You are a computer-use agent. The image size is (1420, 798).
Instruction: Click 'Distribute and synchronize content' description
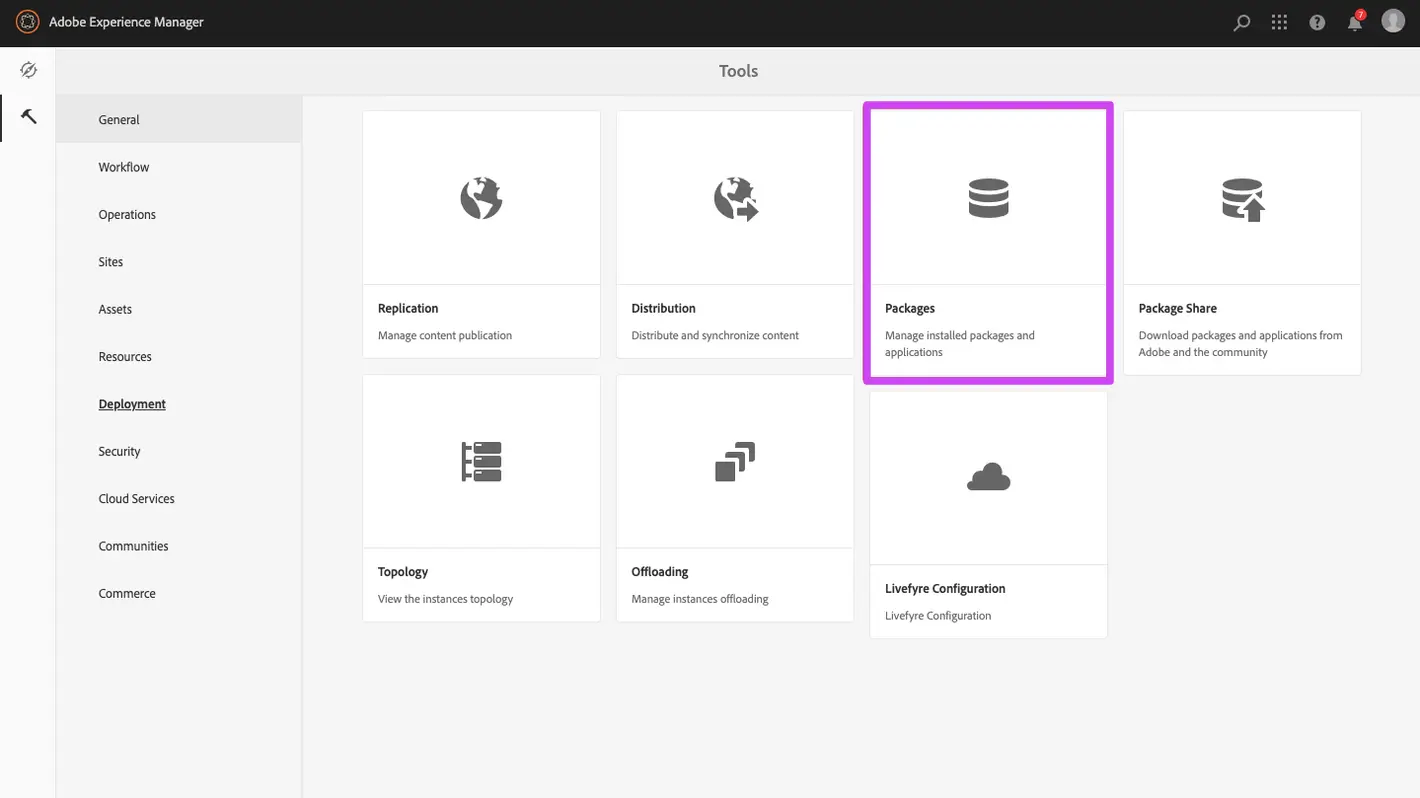[715, 335]
